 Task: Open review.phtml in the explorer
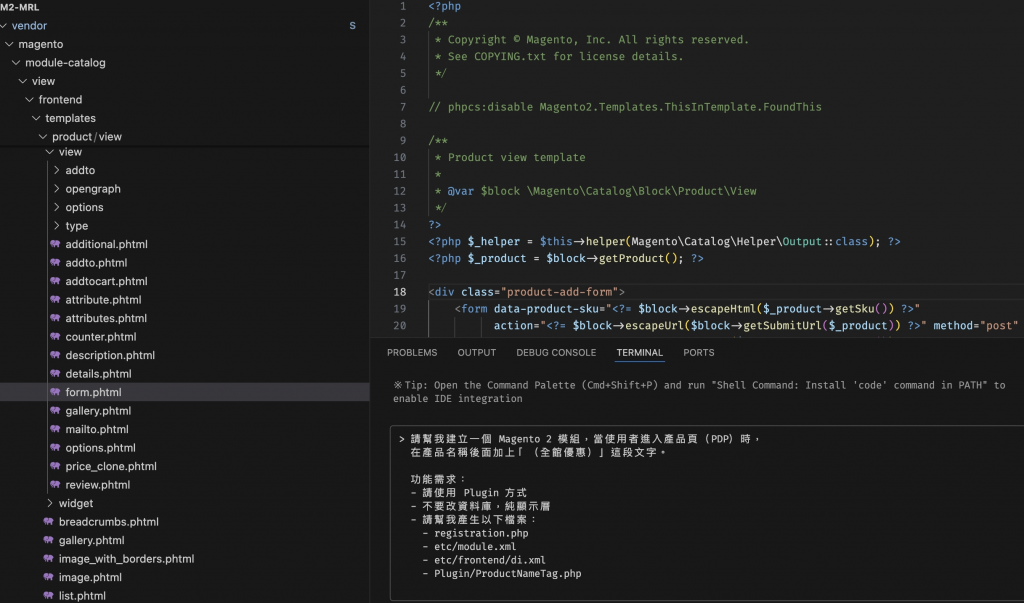tap(98, 485)
